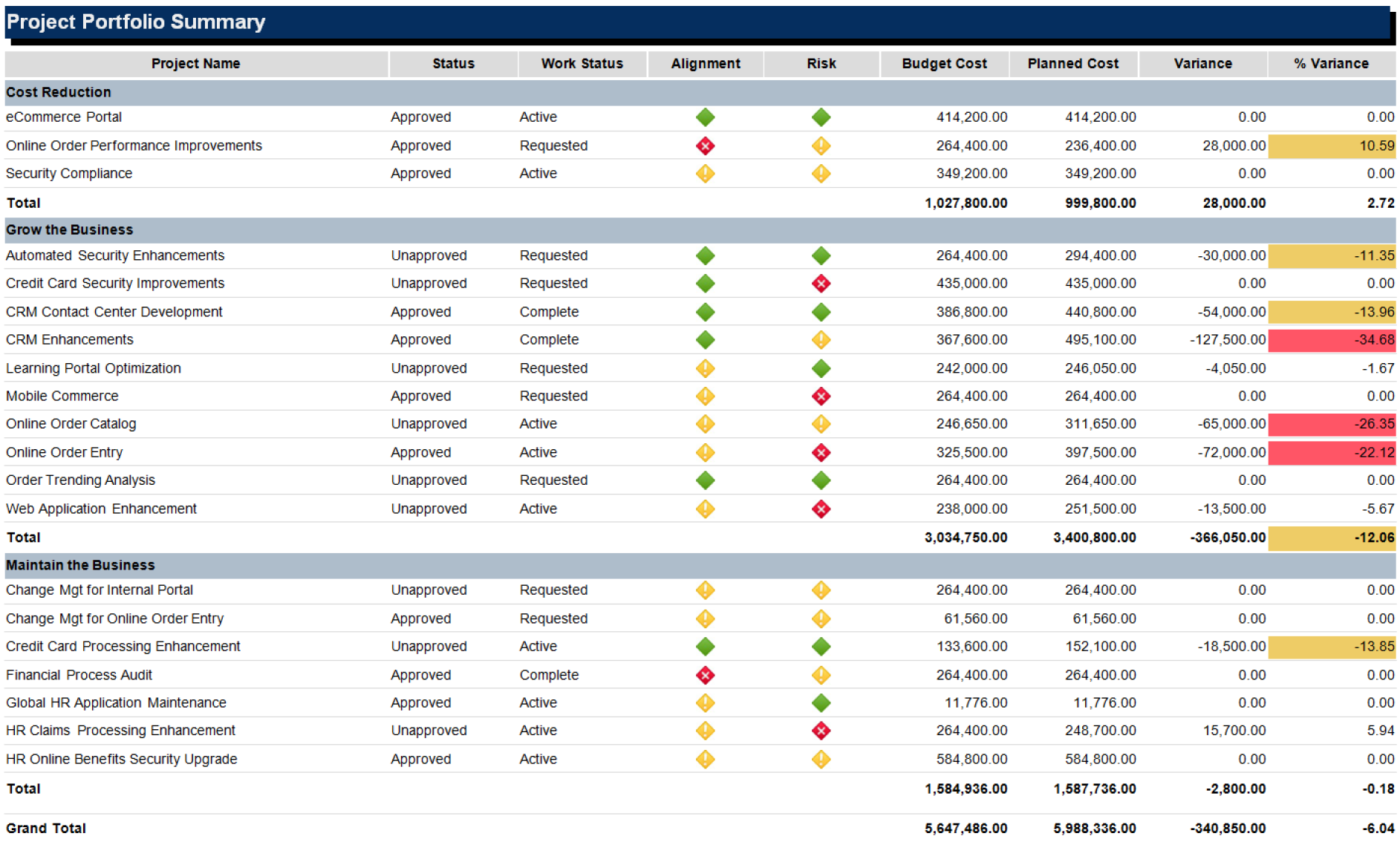Click the red Risk icon for Web Application Enhancement
The width and height of the screenshot is (1400, 842).
point(821,509)
